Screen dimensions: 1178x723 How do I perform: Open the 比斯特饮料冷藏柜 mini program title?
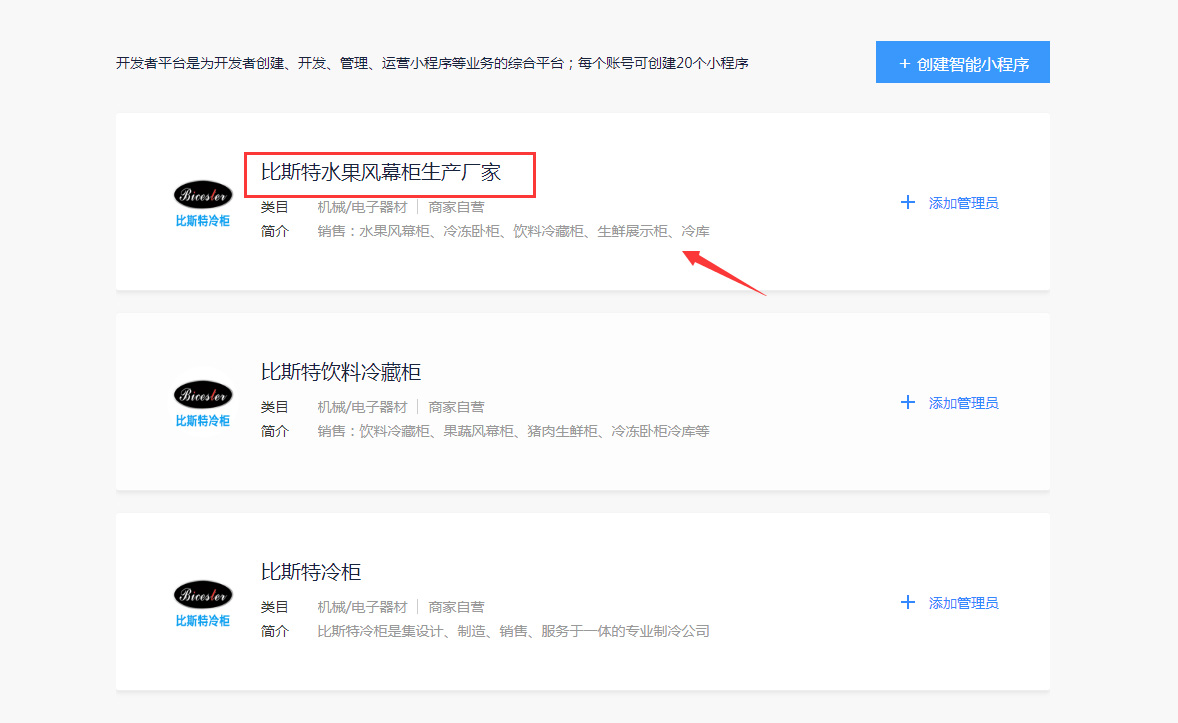coord(340,372)
